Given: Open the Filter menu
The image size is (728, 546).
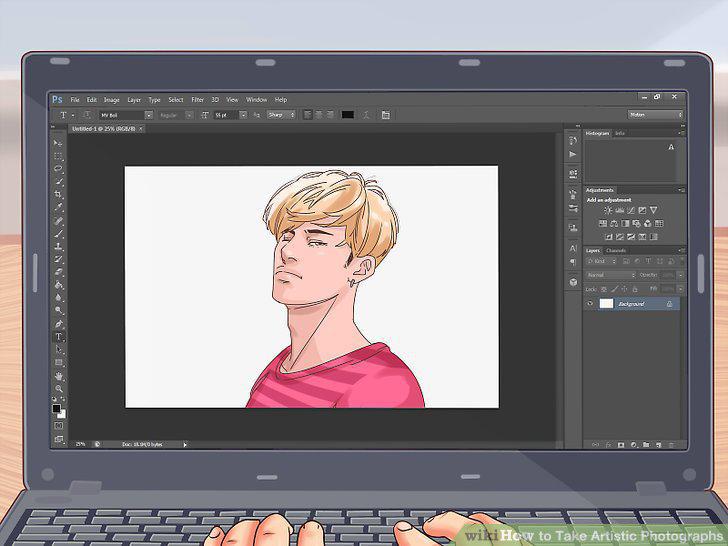Looking at the screenshot, I should (x=197, y=99).
